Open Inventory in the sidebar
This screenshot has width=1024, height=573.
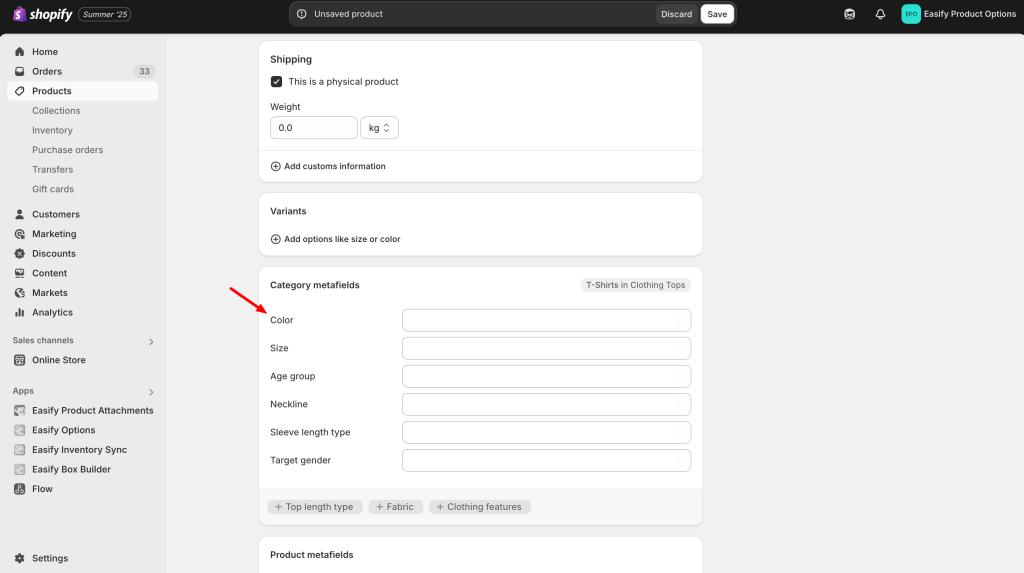click(52, 130)
